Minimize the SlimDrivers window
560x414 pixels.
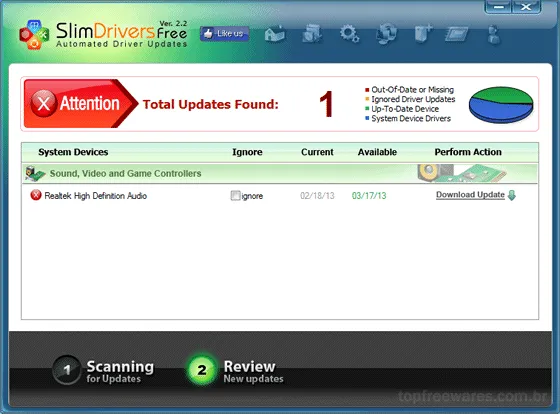click(499, 7)
